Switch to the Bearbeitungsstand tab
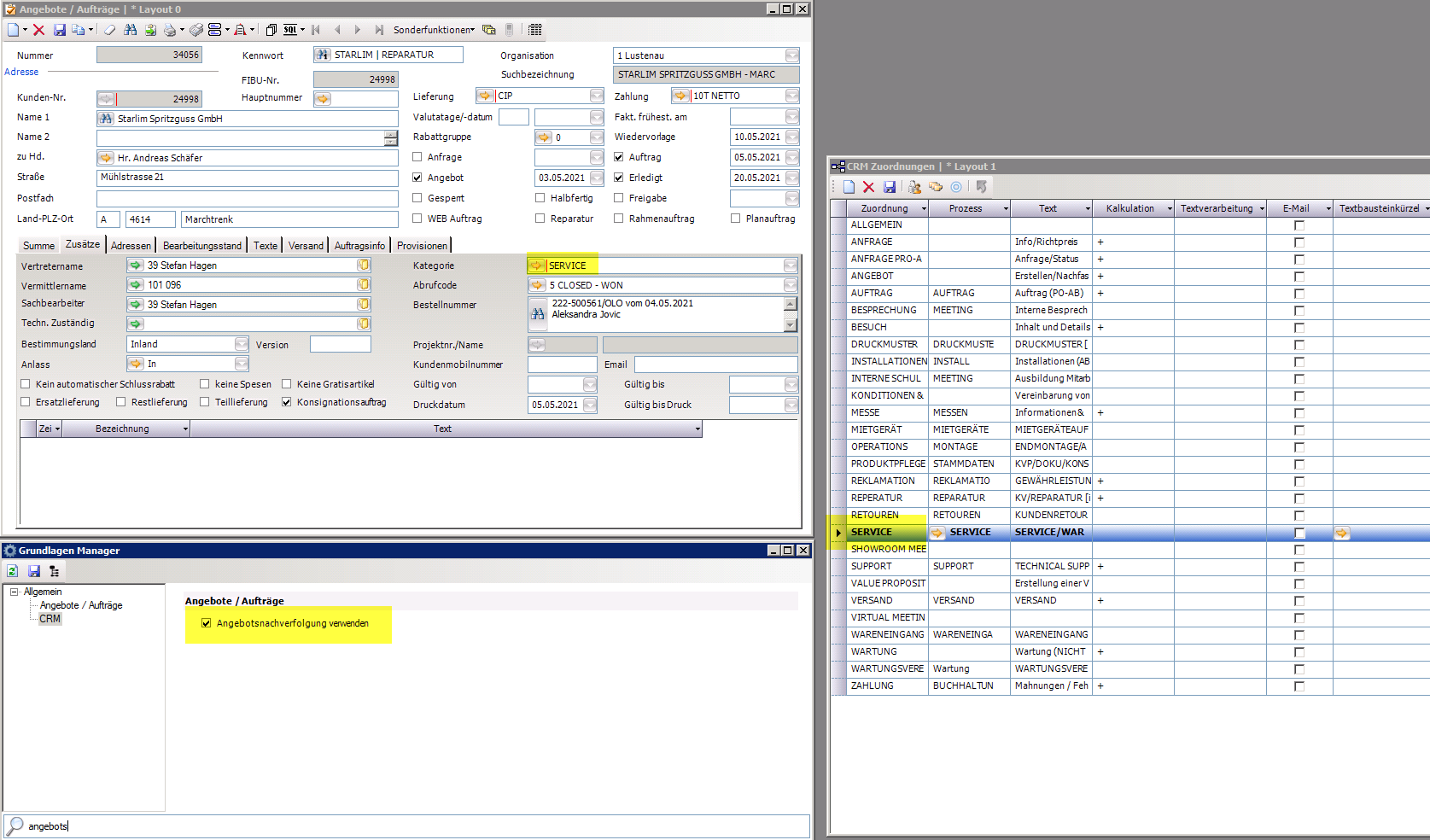 coord(202,246)
